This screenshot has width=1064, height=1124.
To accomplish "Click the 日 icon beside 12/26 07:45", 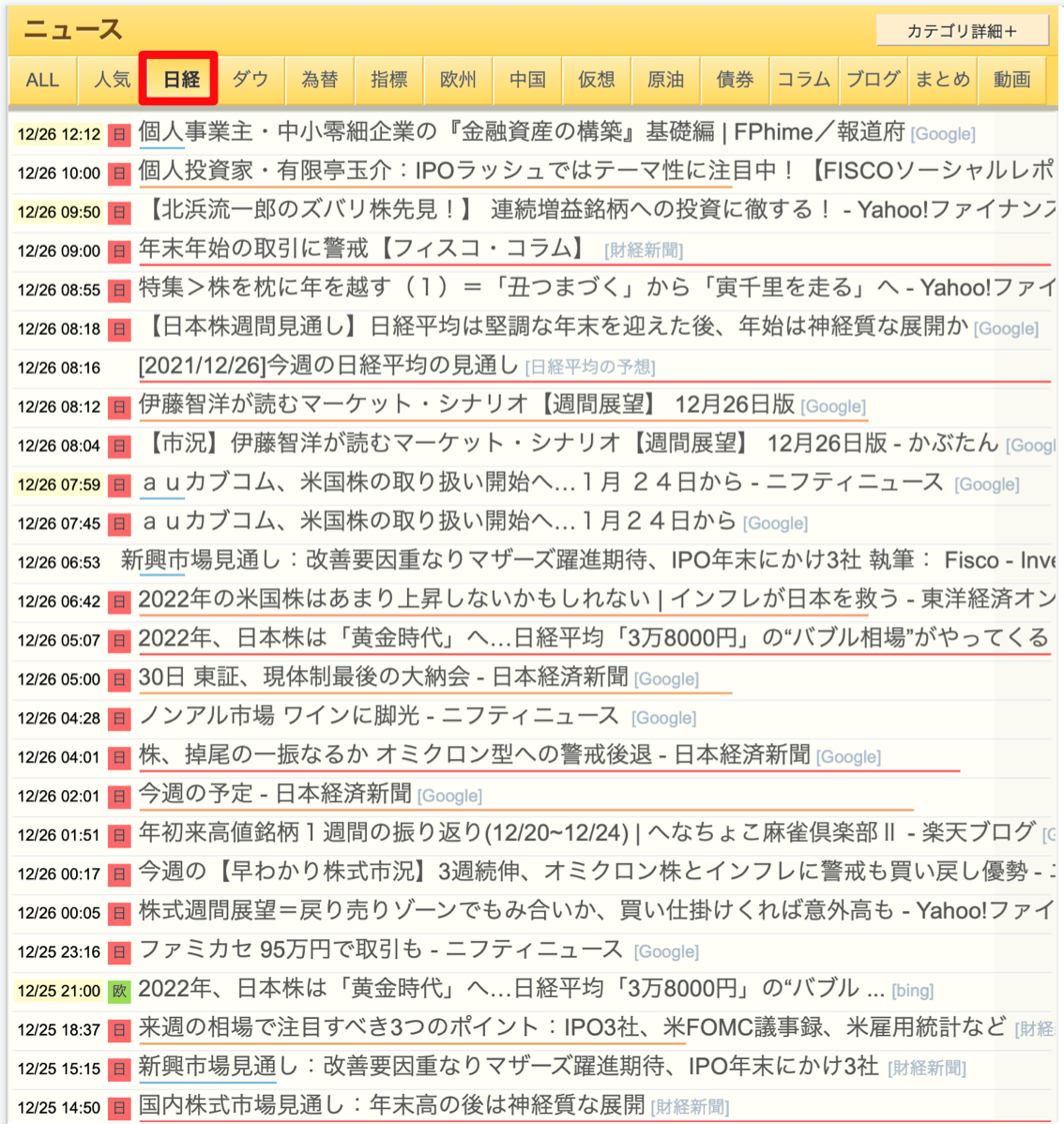I will click(x=119, y=524).
